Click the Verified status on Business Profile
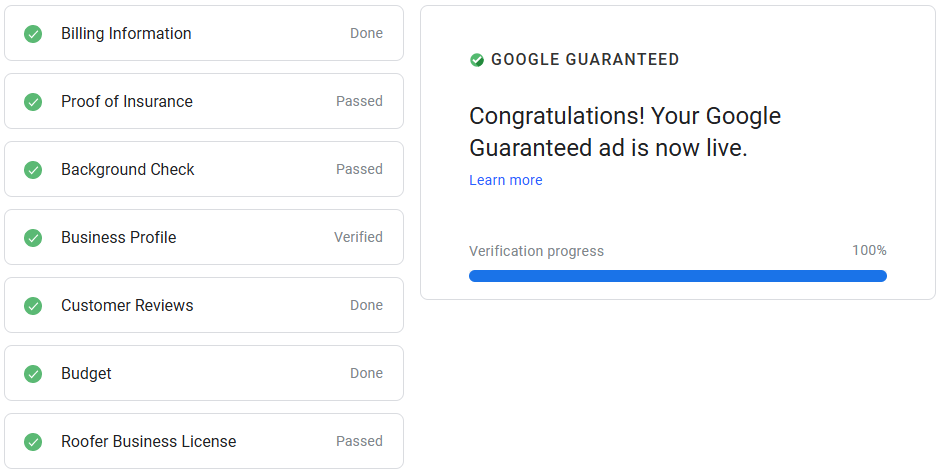 pyautogui.click(x=358, y=238)
